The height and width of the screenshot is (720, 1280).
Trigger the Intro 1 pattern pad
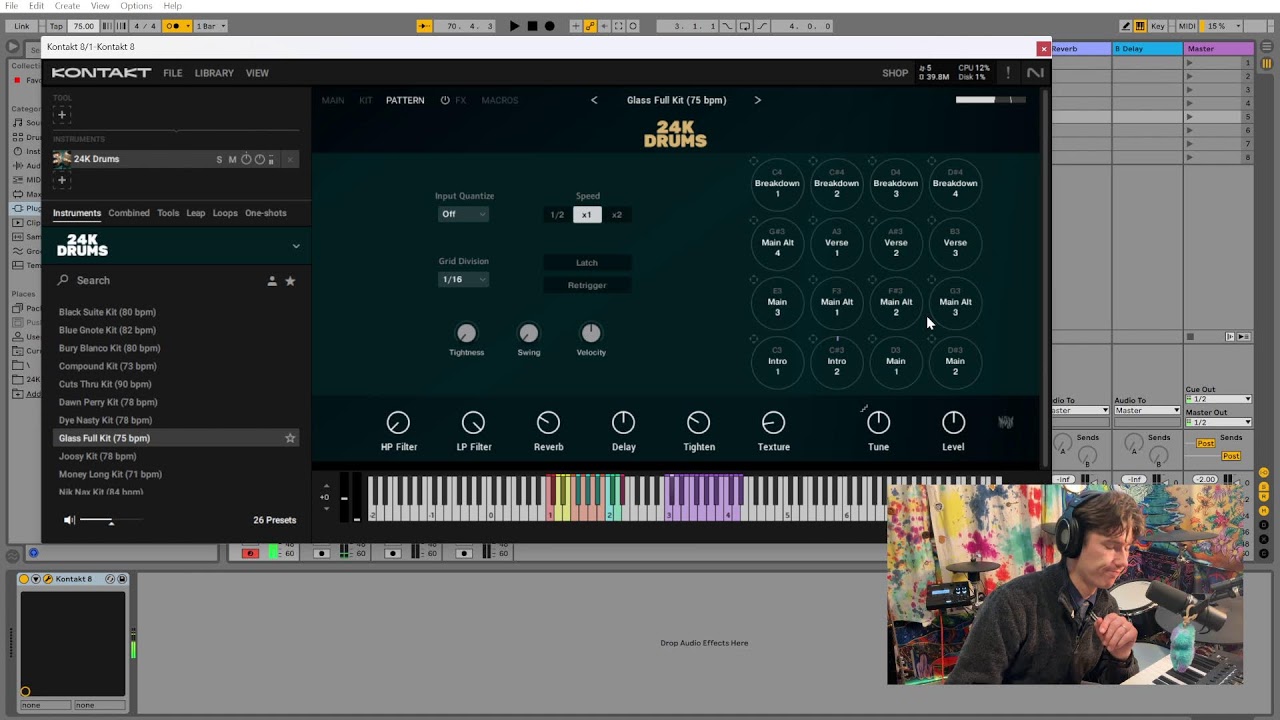point(777,362)
